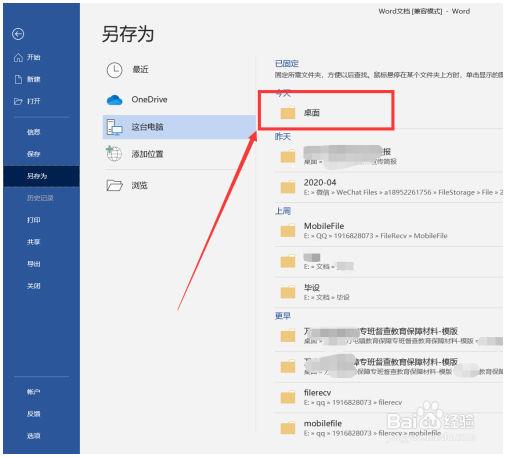Click the 已固定 section heading
The height and width of the screenshot is (457, 506).
tap(287, 64)
